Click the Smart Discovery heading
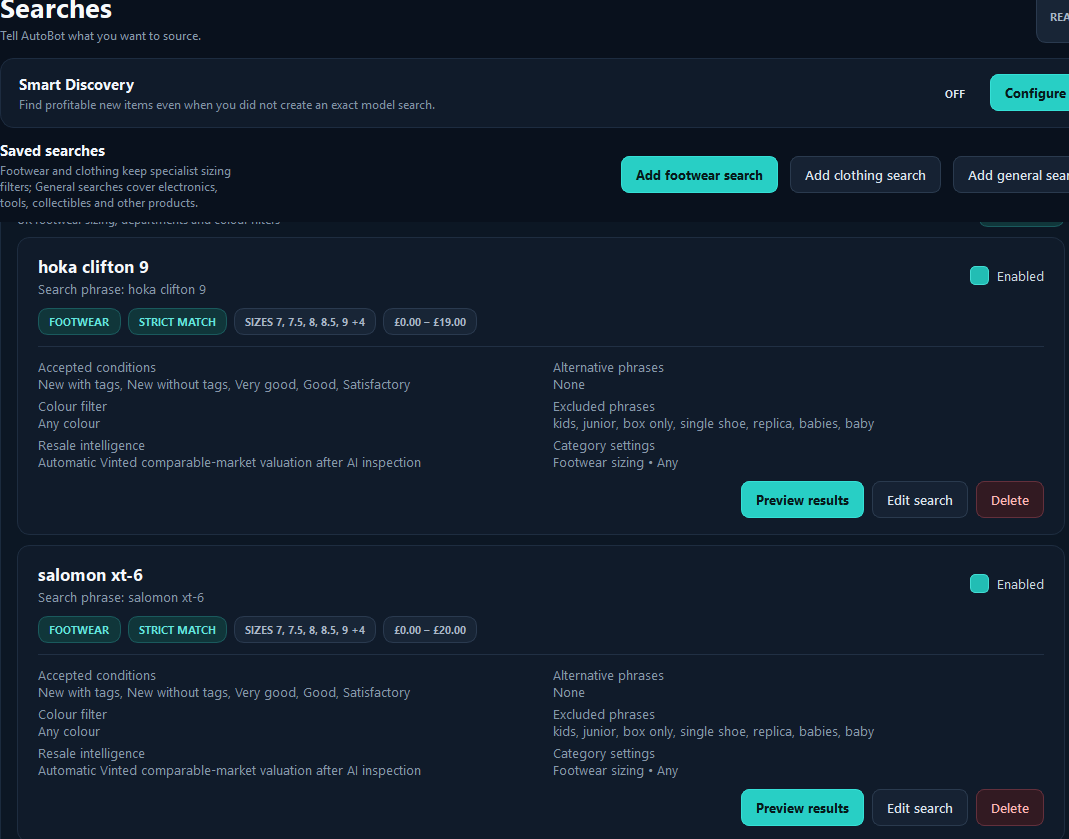 point(76,85)
